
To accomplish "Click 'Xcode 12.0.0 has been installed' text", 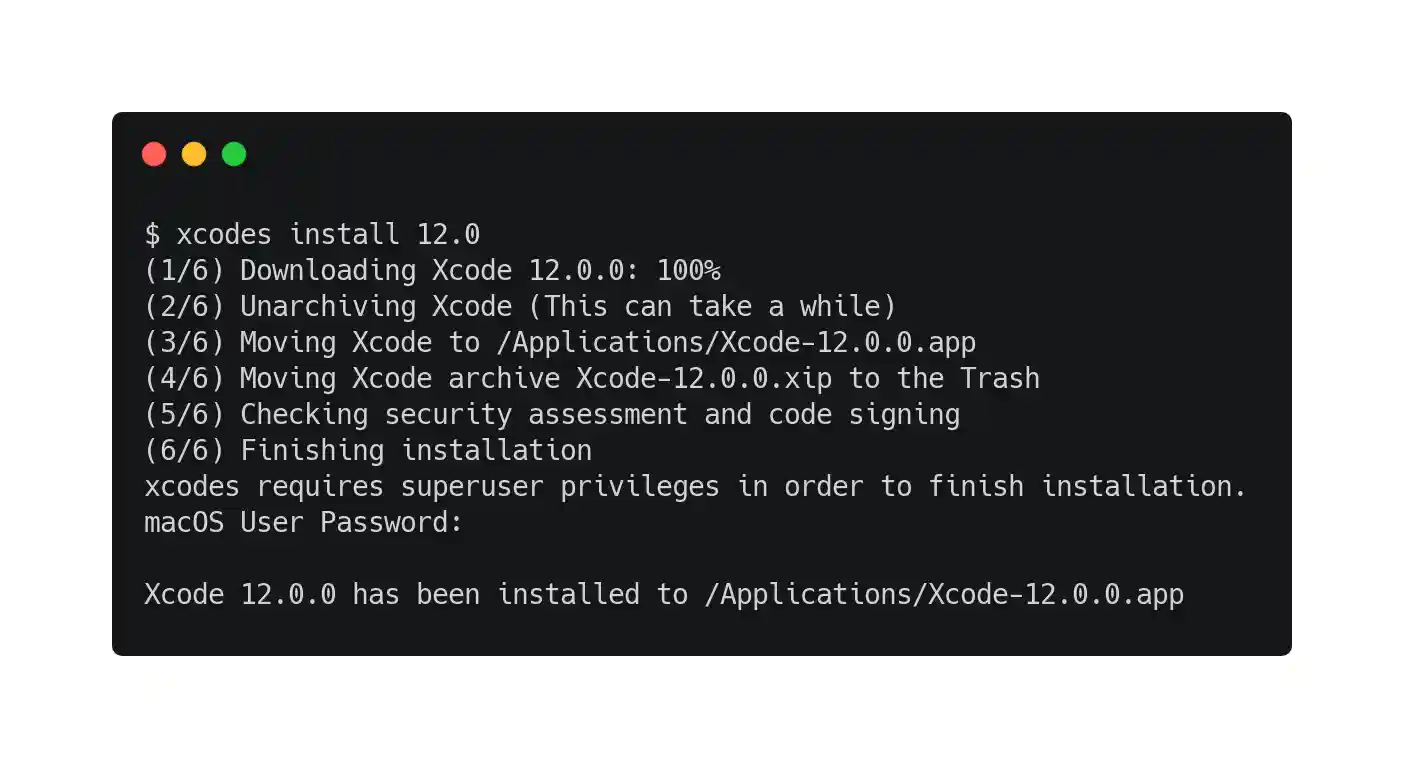I will tap(392, 595).
